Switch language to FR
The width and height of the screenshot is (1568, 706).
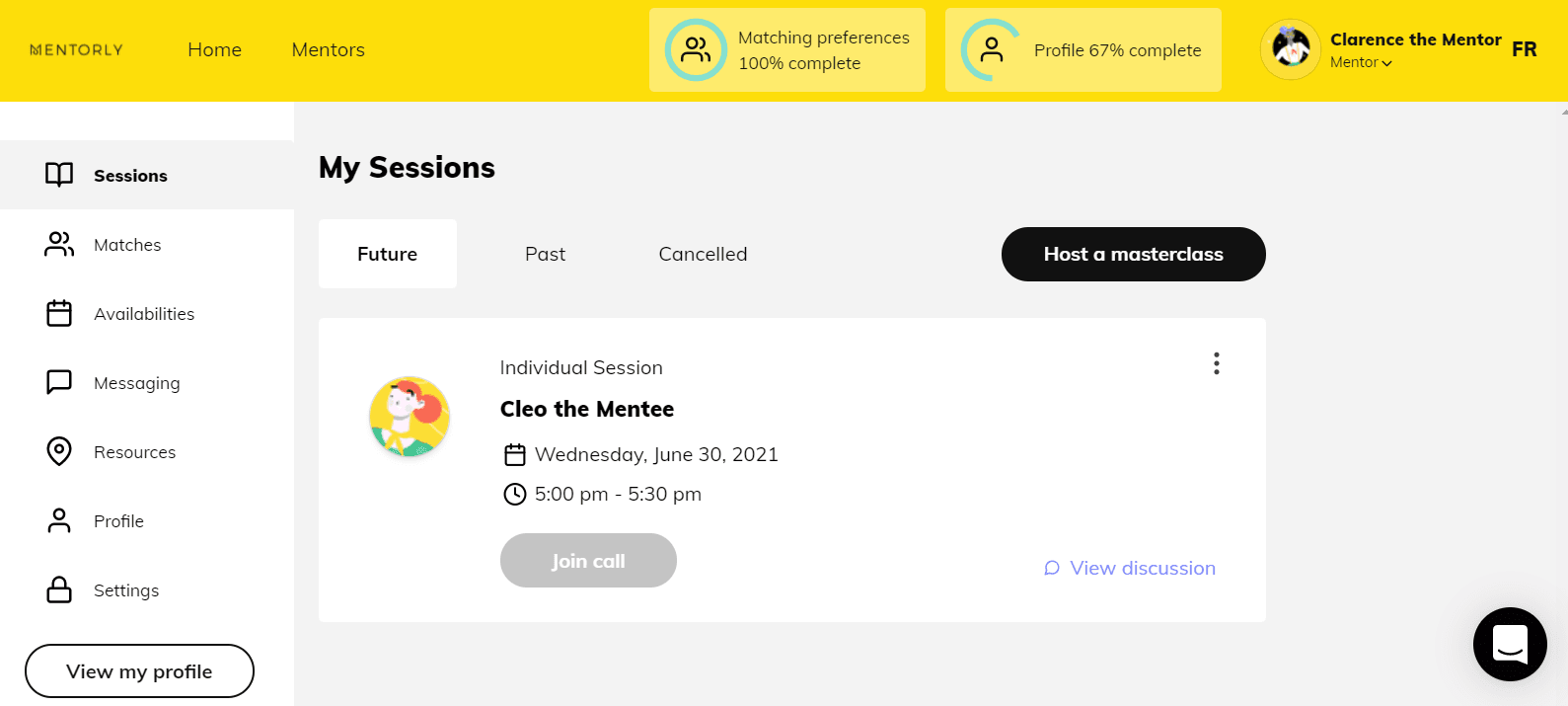pos(1524,49)
